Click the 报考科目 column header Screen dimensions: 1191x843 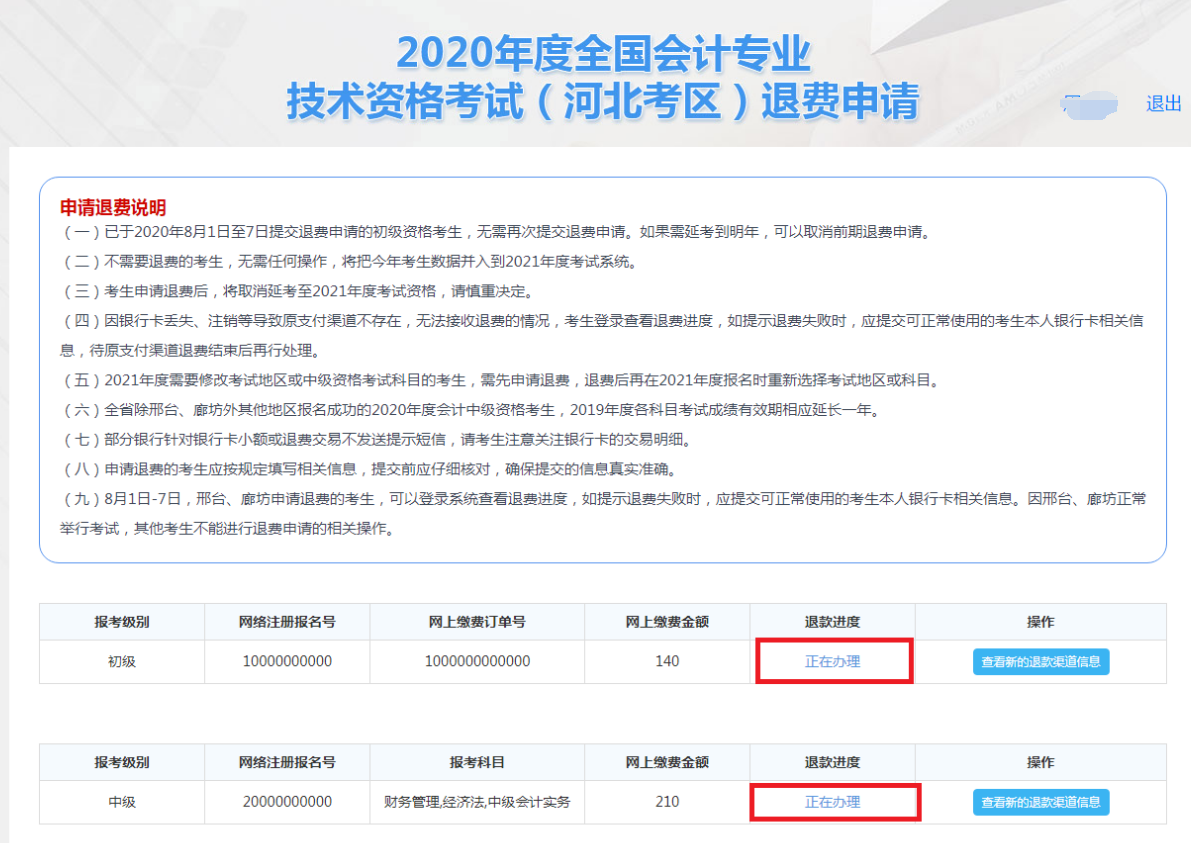[x=477, y=762]
